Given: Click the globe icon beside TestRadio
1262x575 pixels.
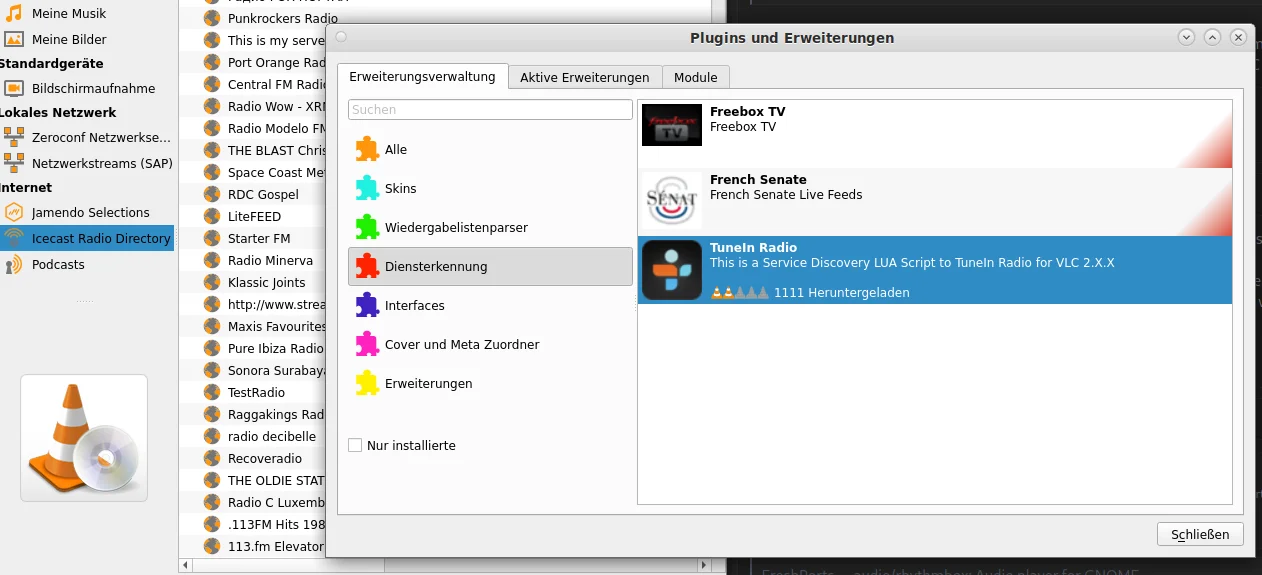Looking at the screenshot, I should 211,392.
